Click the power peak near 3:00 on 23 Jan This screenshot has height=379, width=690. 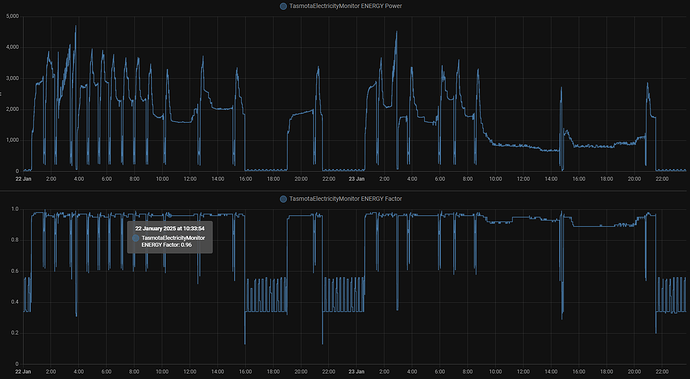pyautogui.click(x=396, y=32)
